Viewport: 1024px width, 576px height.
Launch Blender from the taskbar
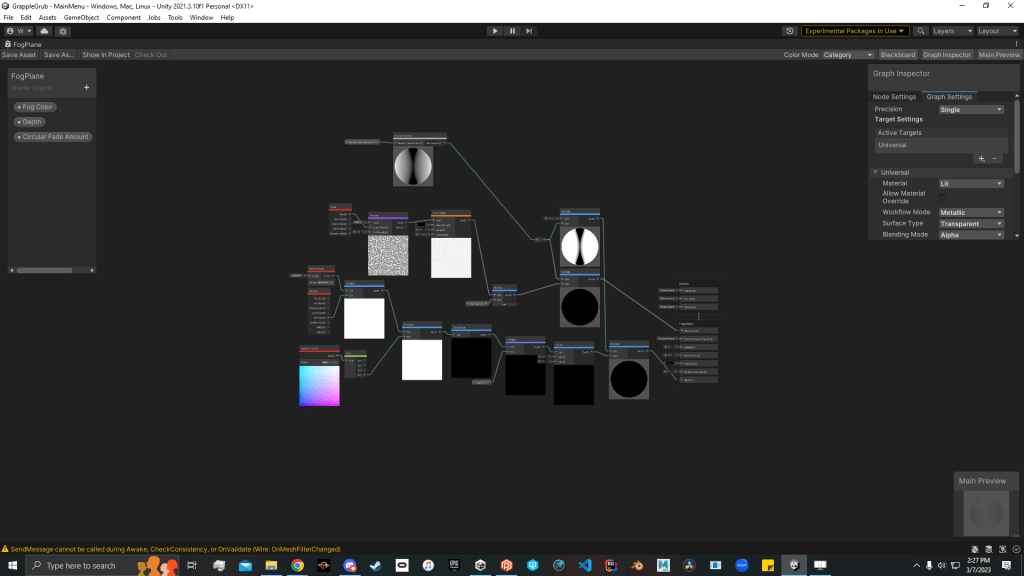636,566
